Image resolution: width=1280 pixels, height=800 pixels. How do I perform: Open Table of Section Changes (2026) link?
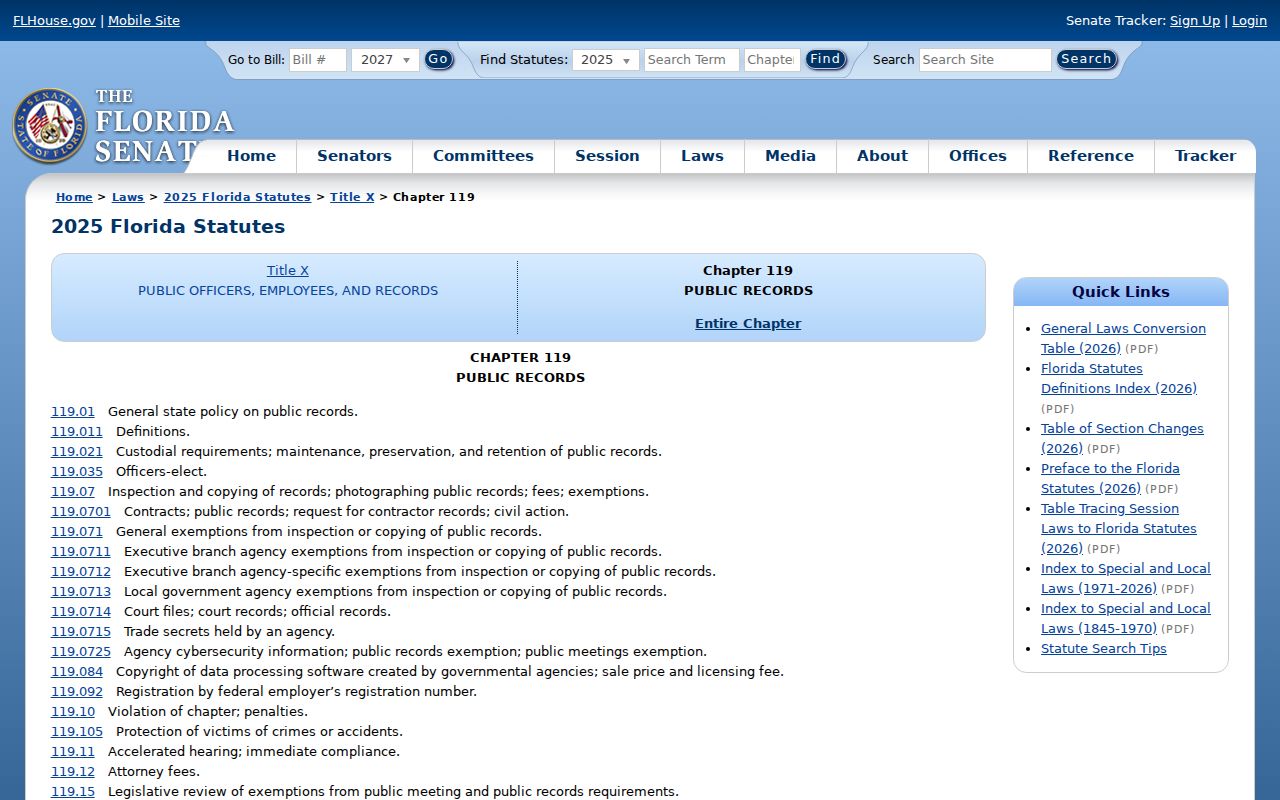pyautogui.click(x=1122, y=439)
